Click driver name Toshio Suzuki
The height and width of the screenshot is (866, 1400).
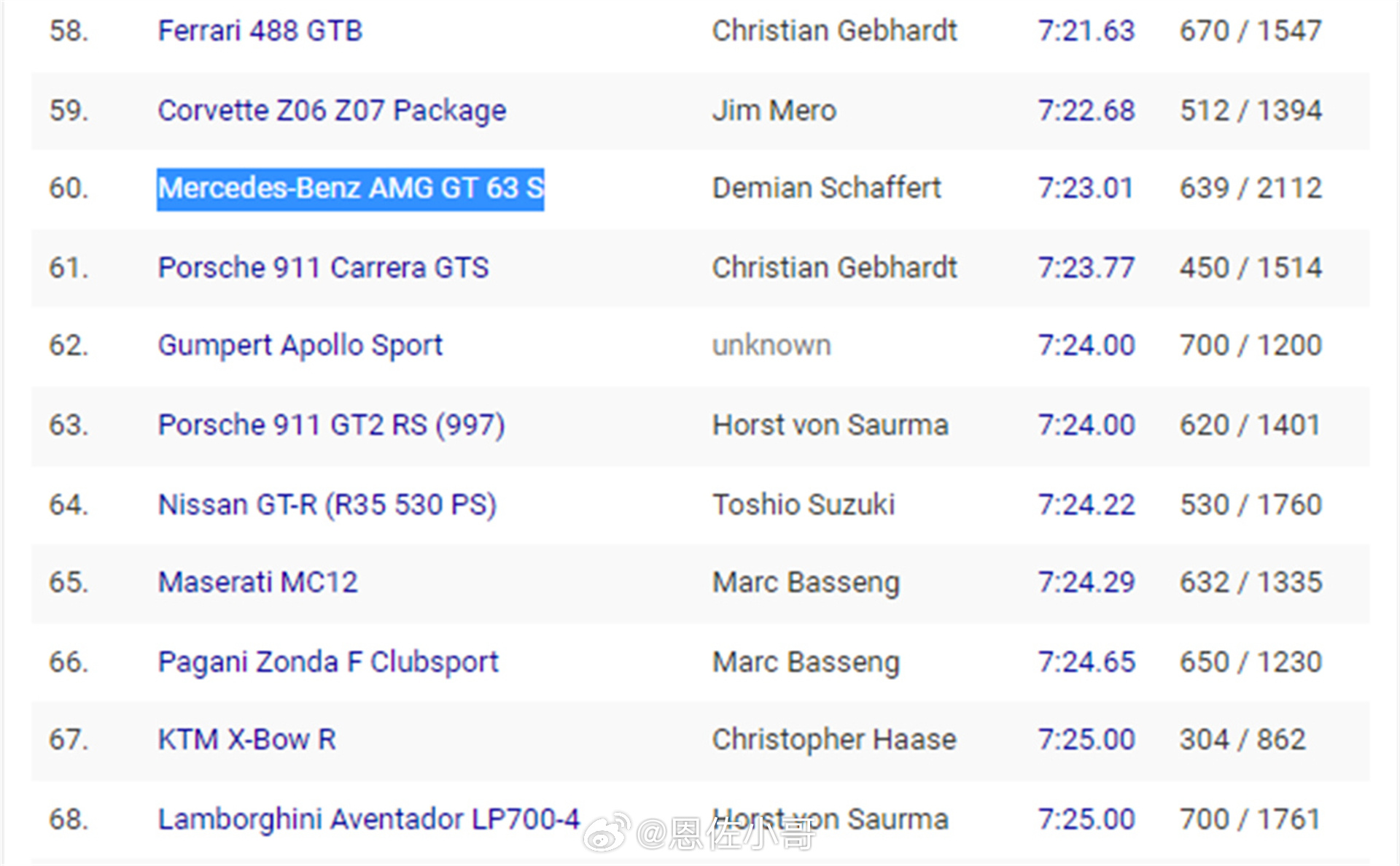coord(804,505)
